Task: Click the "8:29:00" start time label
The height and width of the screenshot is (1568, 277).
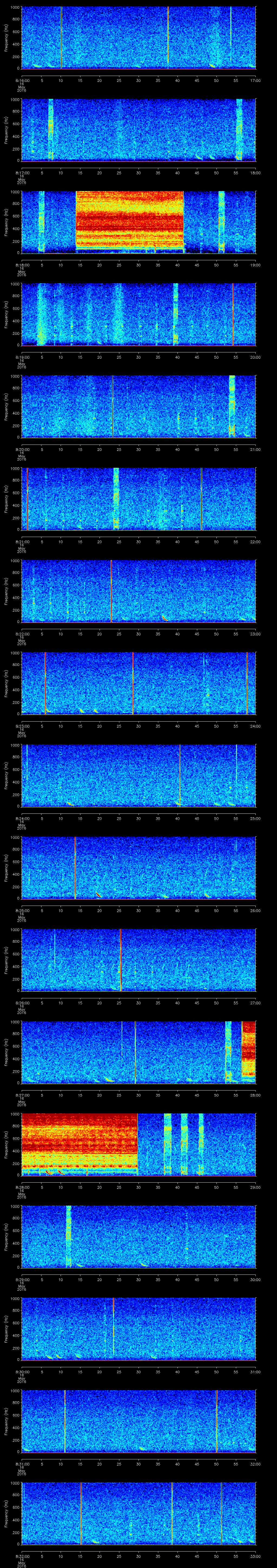Action: [x=22, y=1279]
